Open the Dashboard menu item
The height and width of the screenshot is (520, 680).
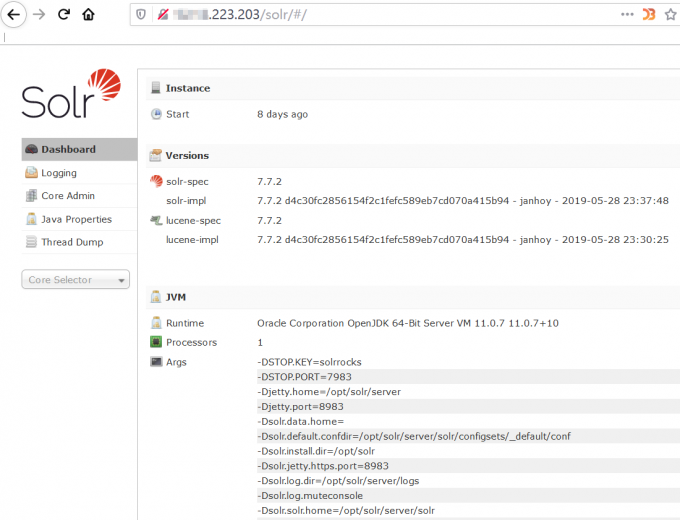pyautogui.click(x=79, y=149)
